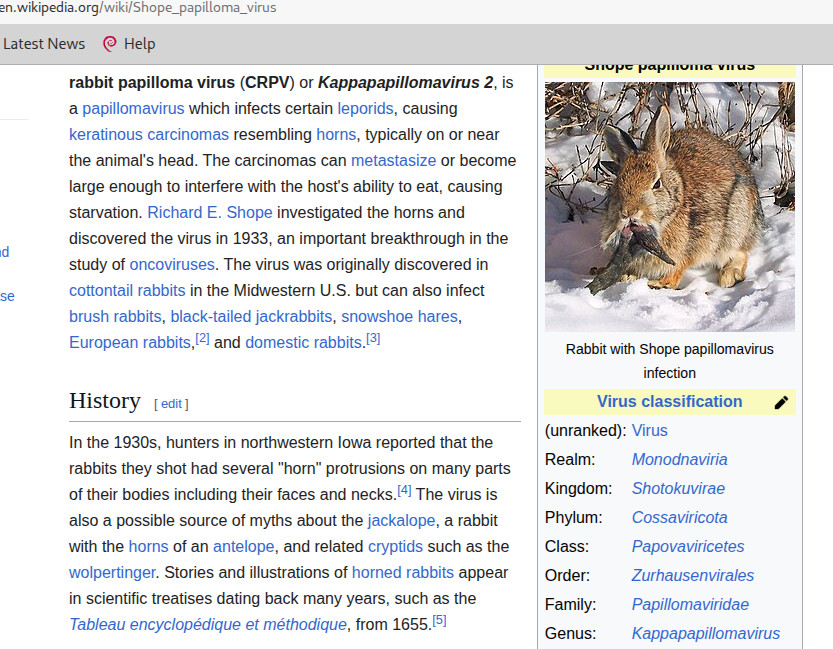Open the Virus classification header link

[669, 402]
